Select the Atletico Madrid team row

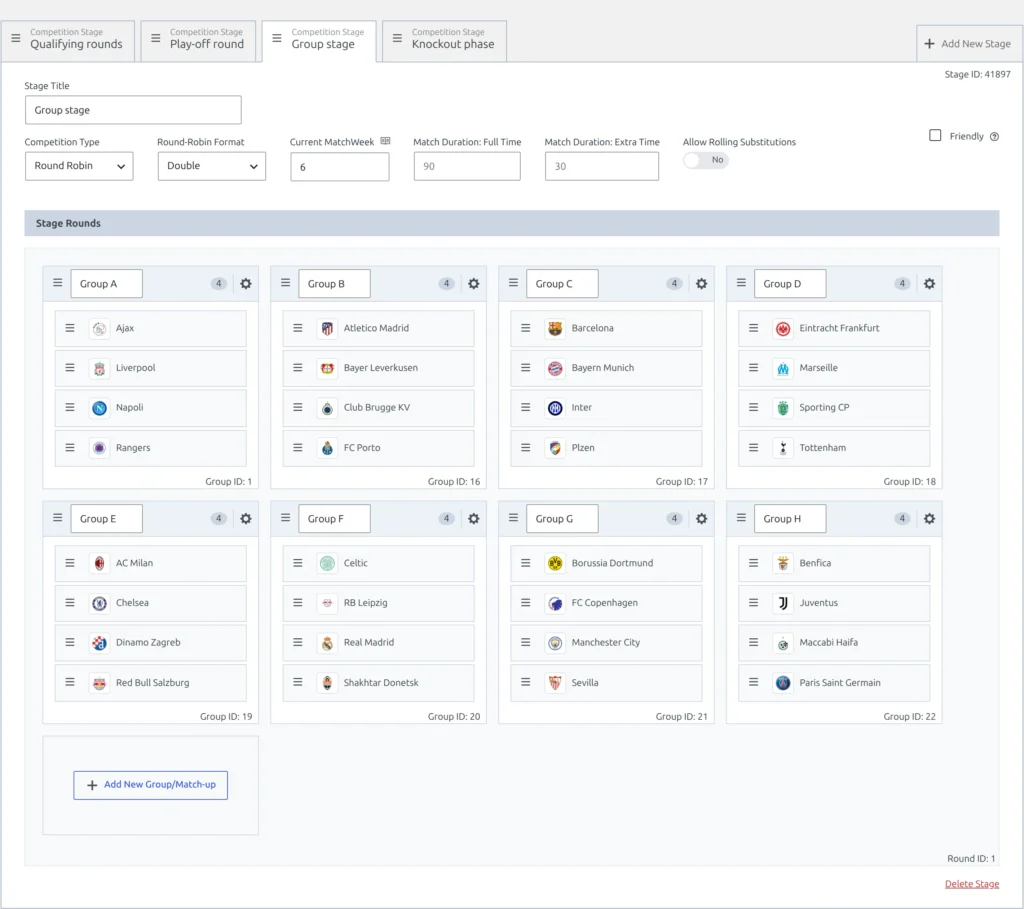point(379,328)
